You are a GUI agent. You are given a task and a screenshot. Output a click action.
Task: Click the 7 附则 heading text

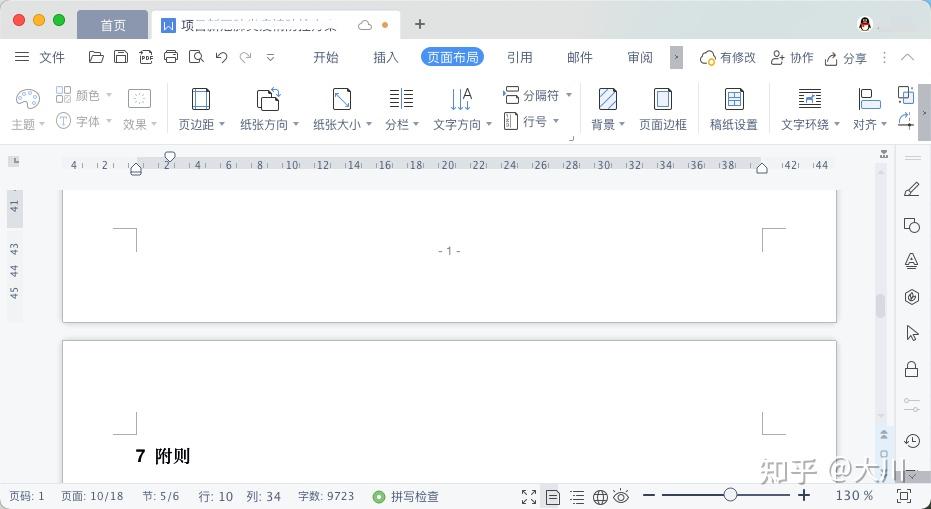point(163,456)
